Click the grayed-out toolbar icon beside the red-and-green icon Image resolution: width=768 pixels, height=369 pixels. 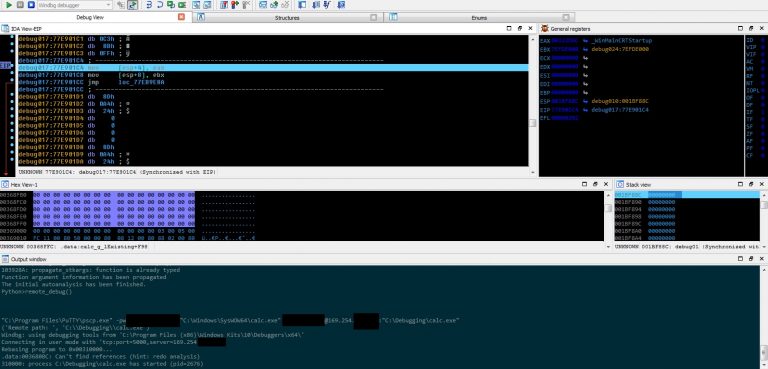pos(246,5)
